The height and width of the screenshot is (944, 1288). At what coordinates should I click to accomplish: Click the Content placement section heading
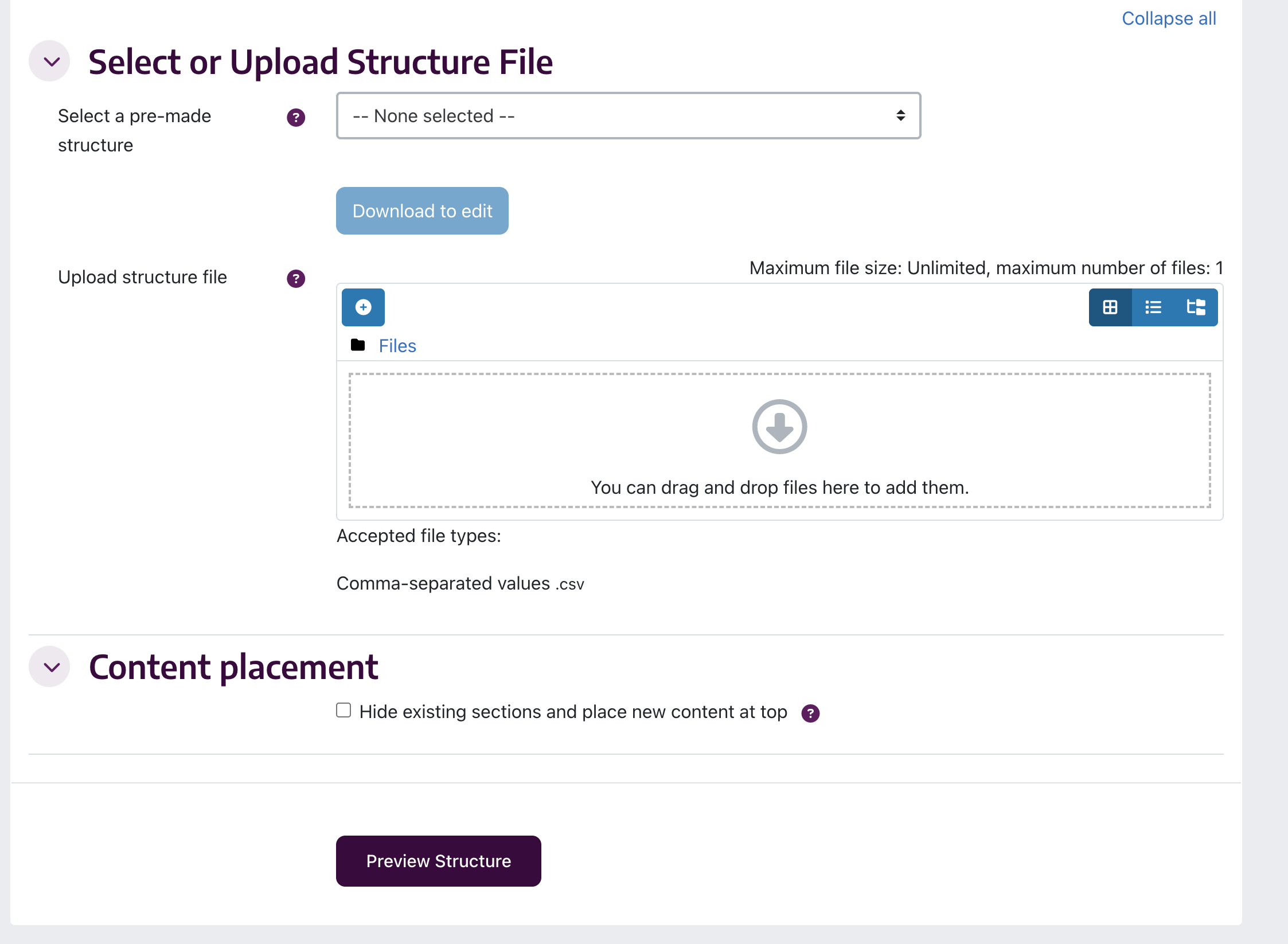pyautogui.click(x=232, y=666)
